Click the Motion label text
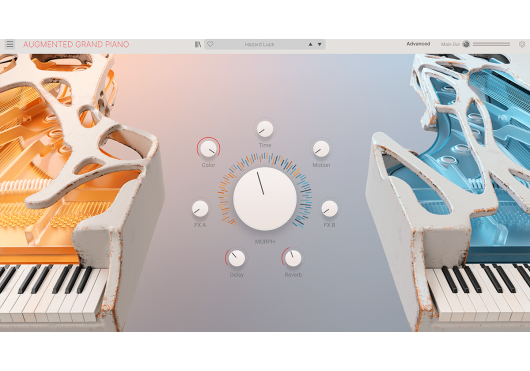Screen dimensions: 530x371 (x=321, y=165)
